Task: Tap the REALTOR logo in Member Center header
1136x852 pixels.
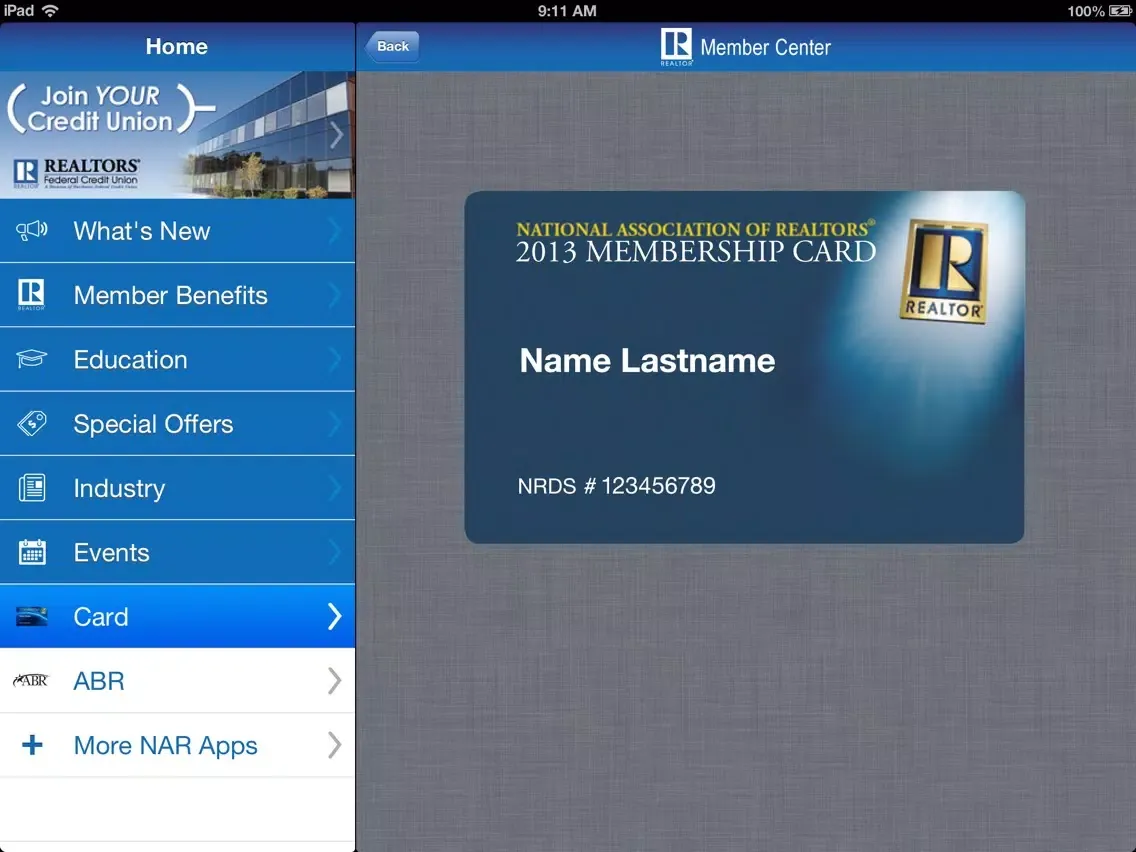Action: [676, 46]
